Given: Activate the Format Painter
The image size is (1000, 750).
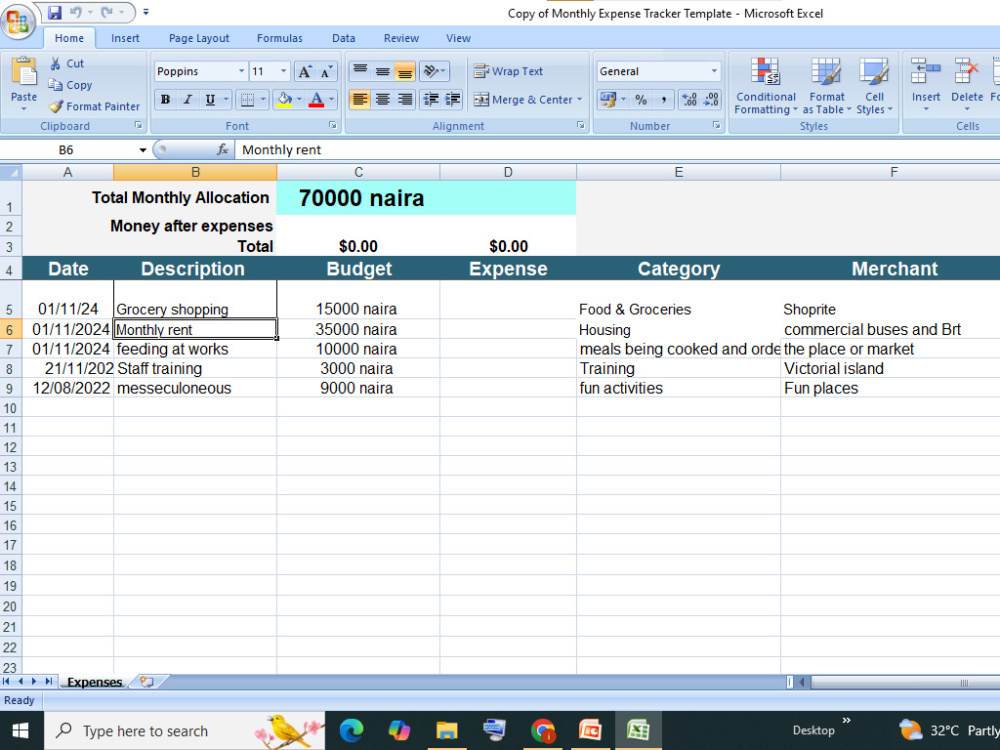Looking at the screenshot, I should 94,107.
